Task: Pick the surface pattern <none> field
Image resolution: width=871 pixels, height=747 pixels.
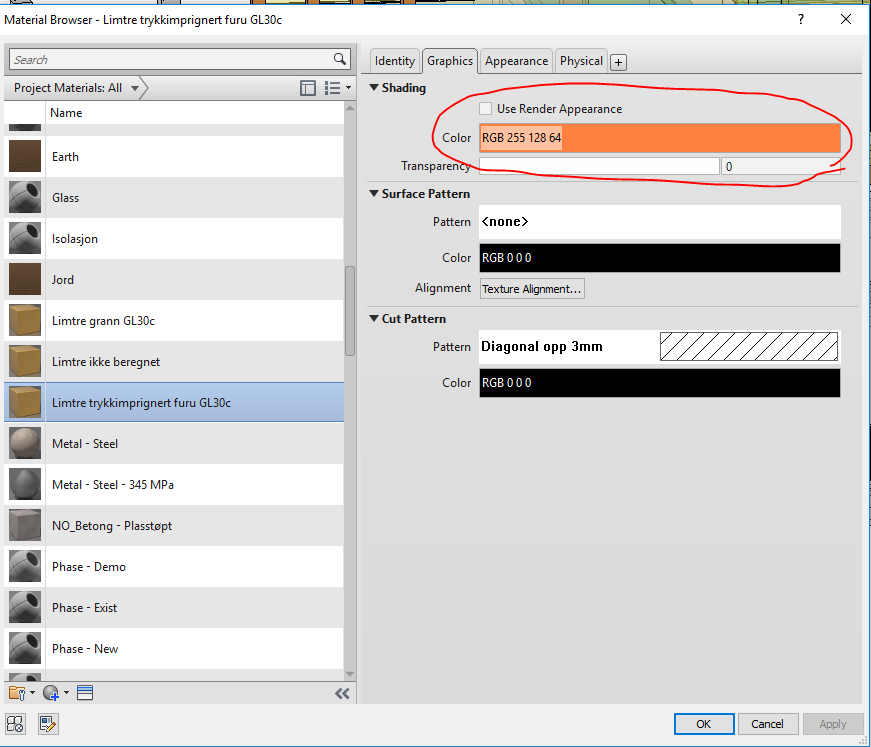Action: click(659, 222)
